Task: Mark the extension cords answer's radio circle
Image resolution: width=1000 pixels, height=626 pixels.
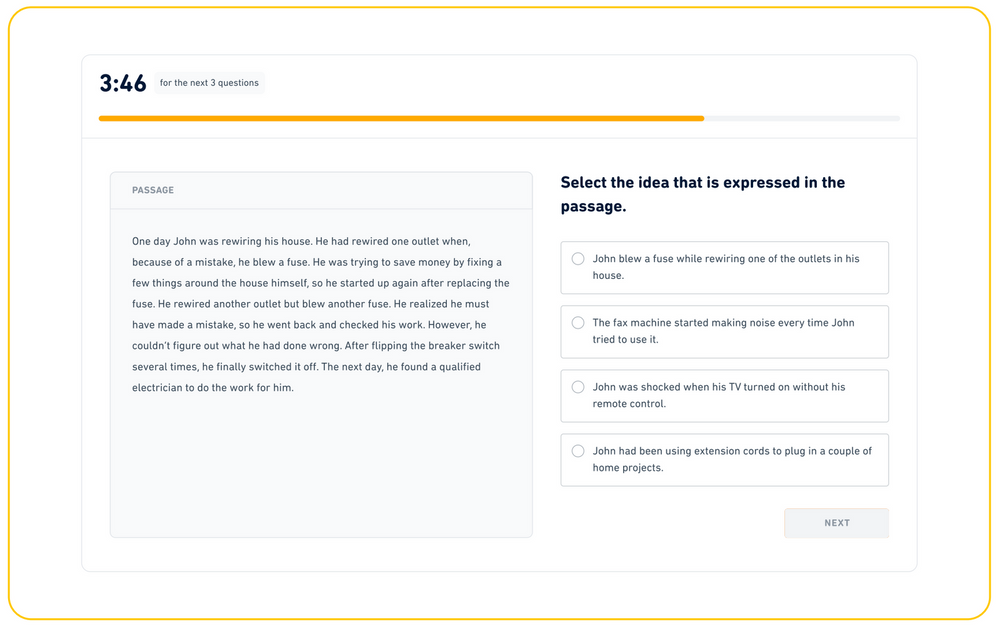Action: click(x=578, y=451)
